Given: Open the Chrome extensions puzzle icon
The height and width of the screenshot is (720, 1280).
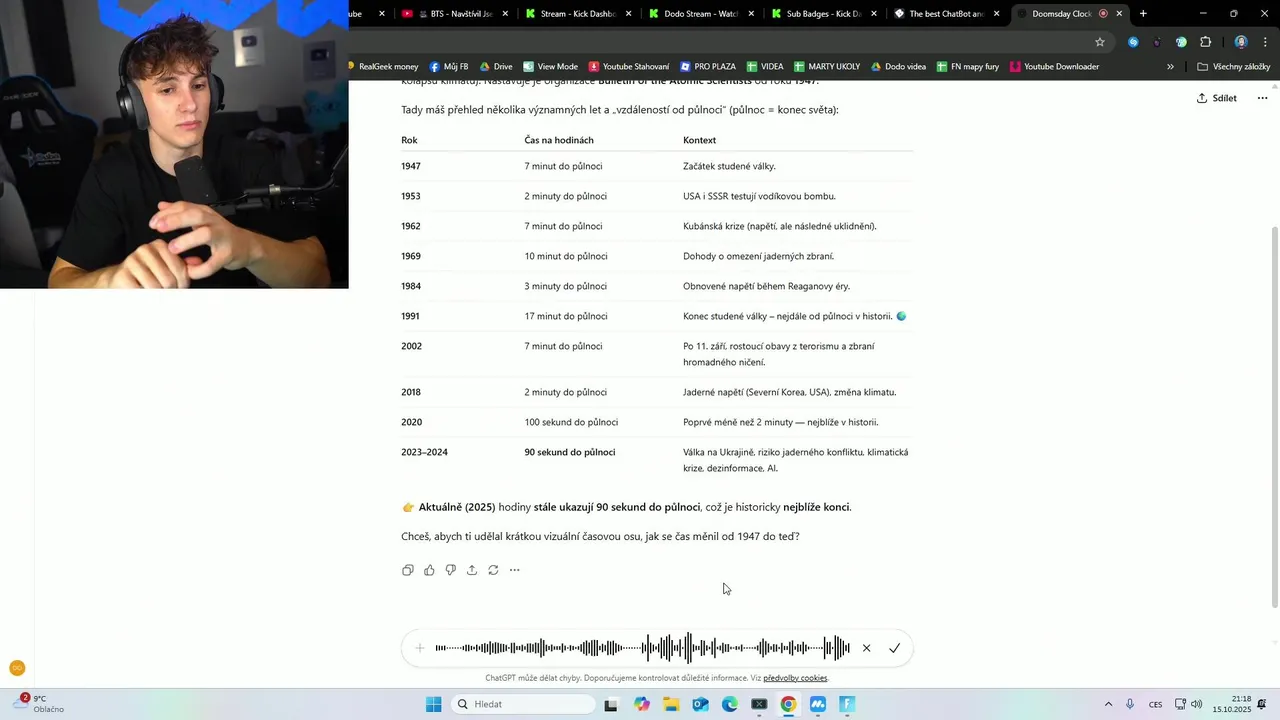Looking at the screenshot, I should pyautogui.click(x=1205, y=42).
